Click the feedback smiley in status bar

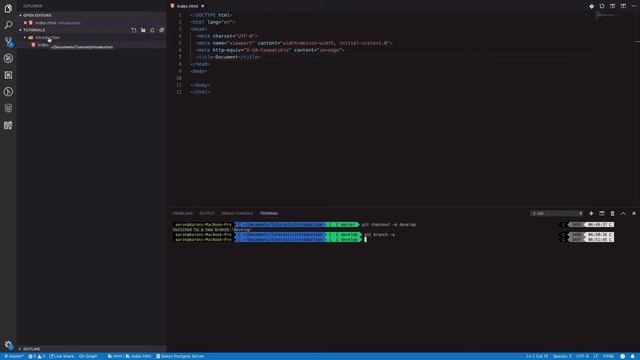click(x=622, y=356)
